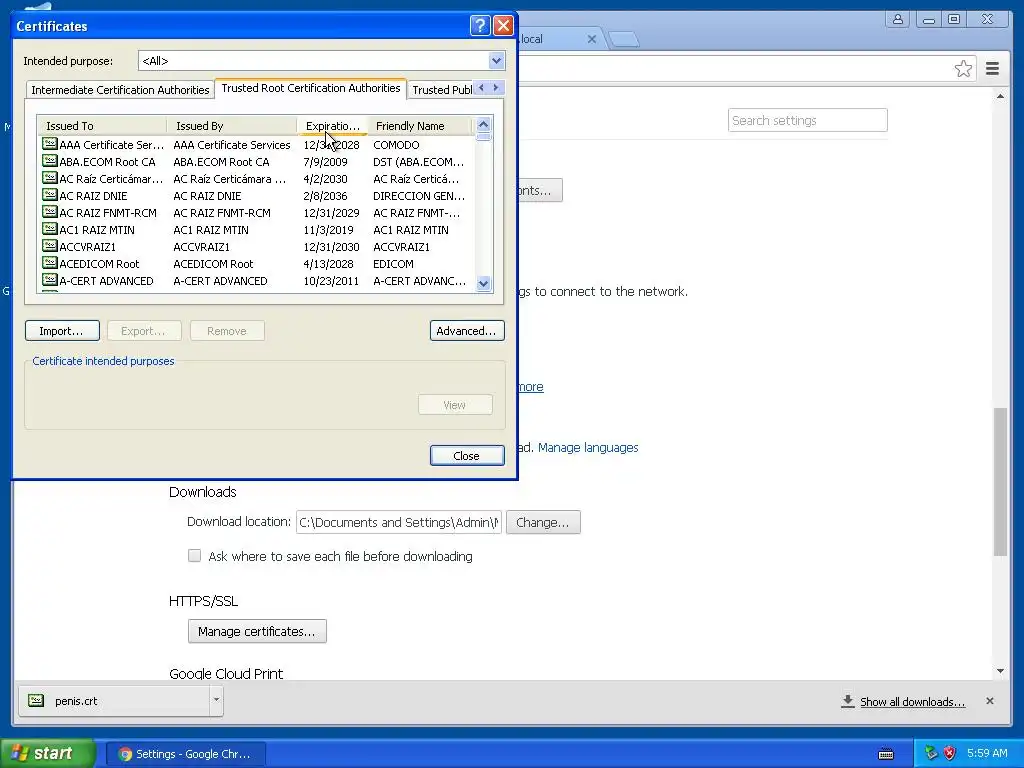The image size is (1024, 768).
Task: Click the Close button in Certificates dialog
Action: click(467, 455)
